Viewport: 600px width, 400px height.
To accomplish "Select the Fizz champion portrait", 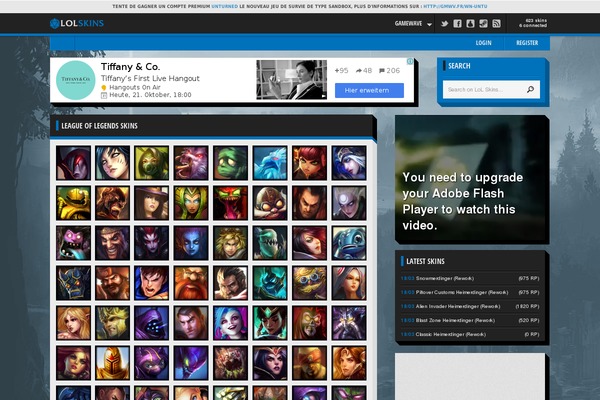I will [349, 243].
